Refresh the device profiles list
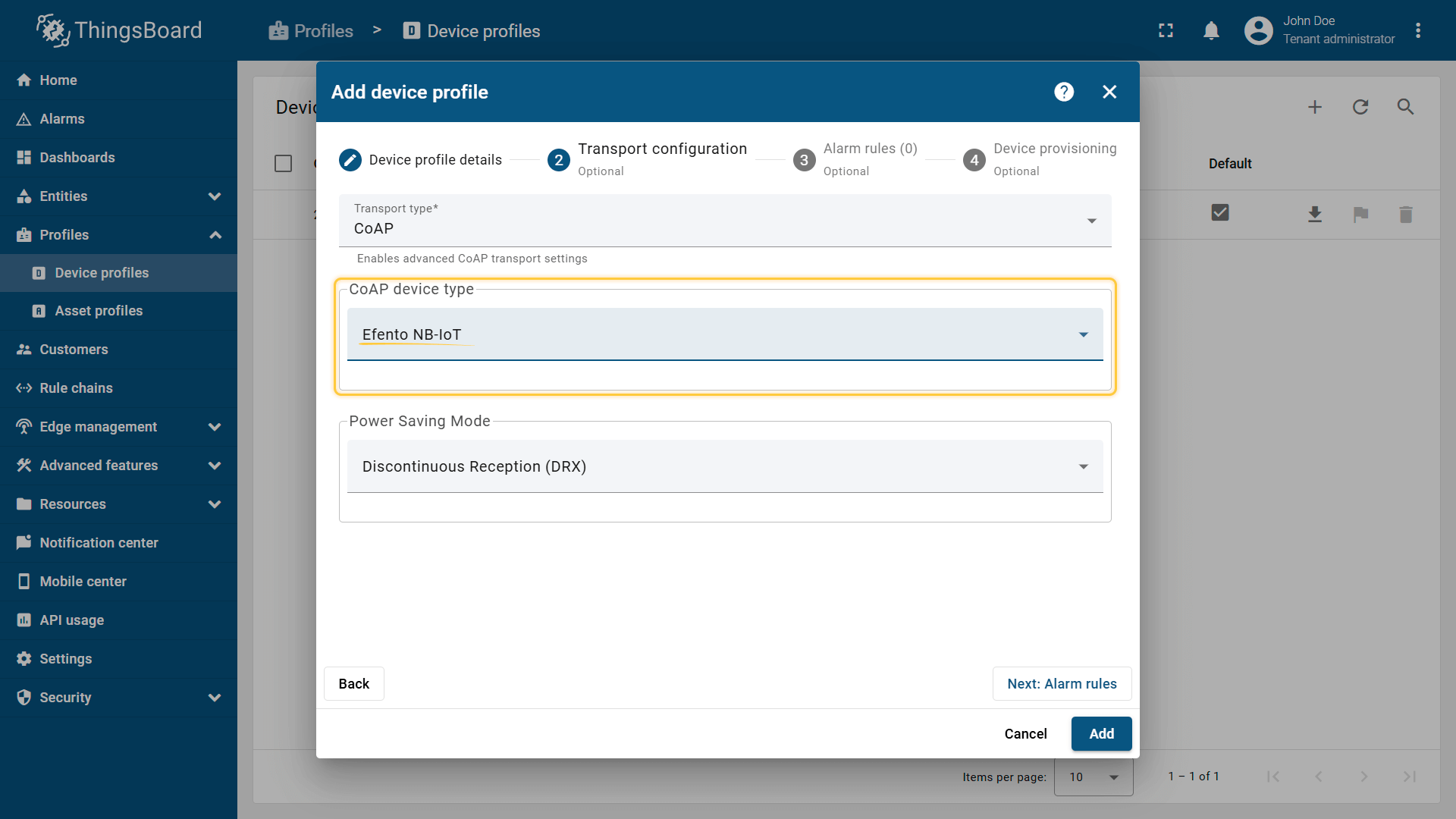 pyautogui.click(x=1360, y=107)
